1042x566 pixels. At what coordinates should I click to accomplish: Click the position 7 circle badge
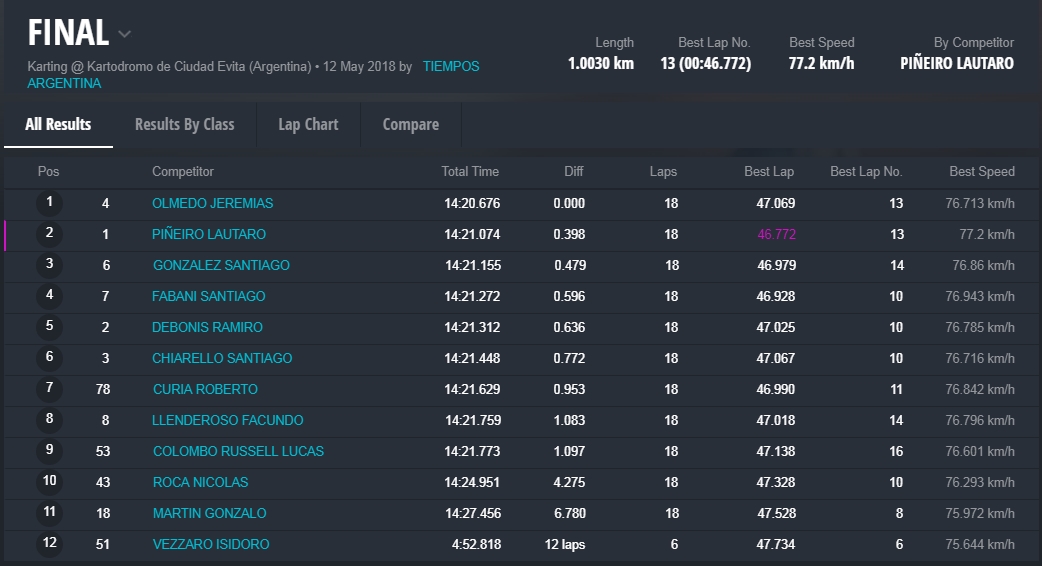(50, 389)
